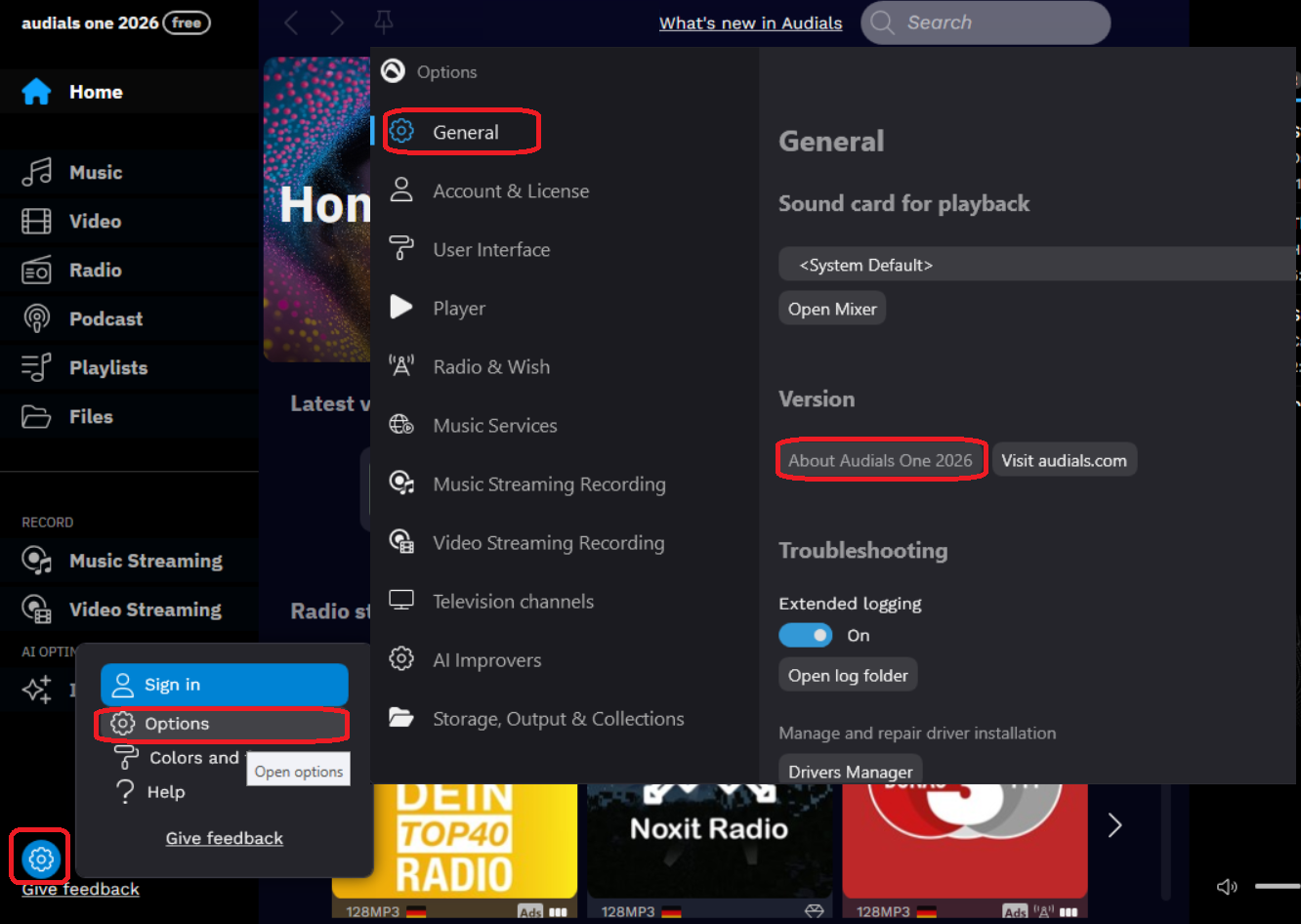Viewport: 1301px width, 924px height.
Task: Go forward with the right arrow
Action: [337, 22]
